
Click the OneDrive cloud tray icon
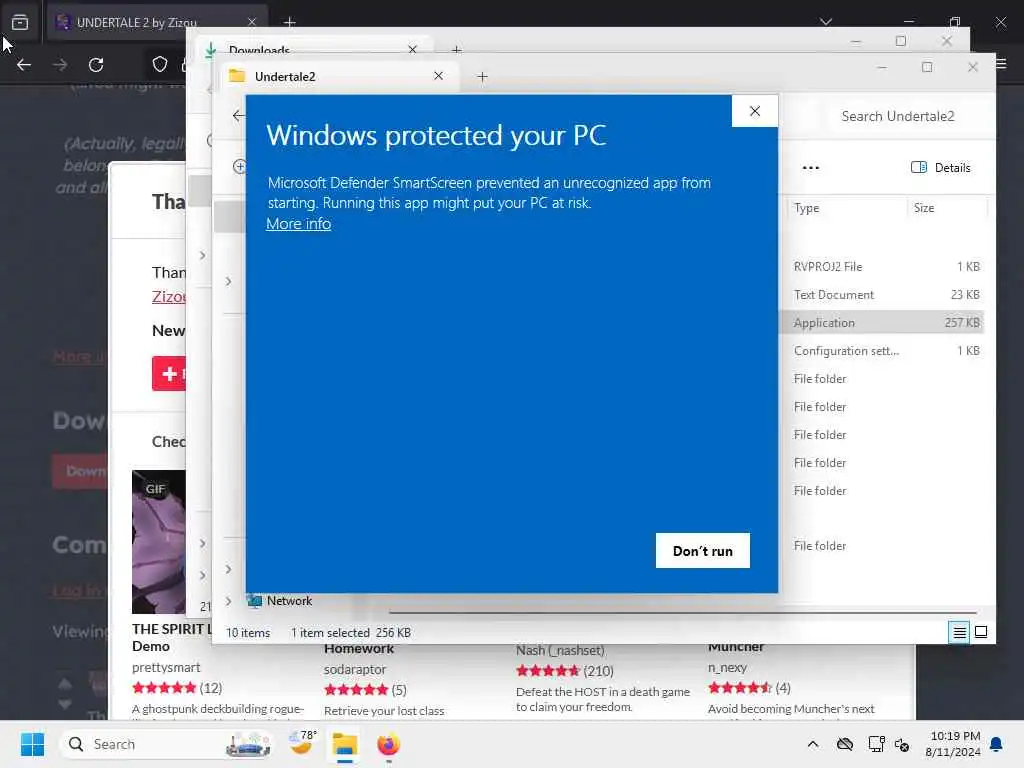845,744
